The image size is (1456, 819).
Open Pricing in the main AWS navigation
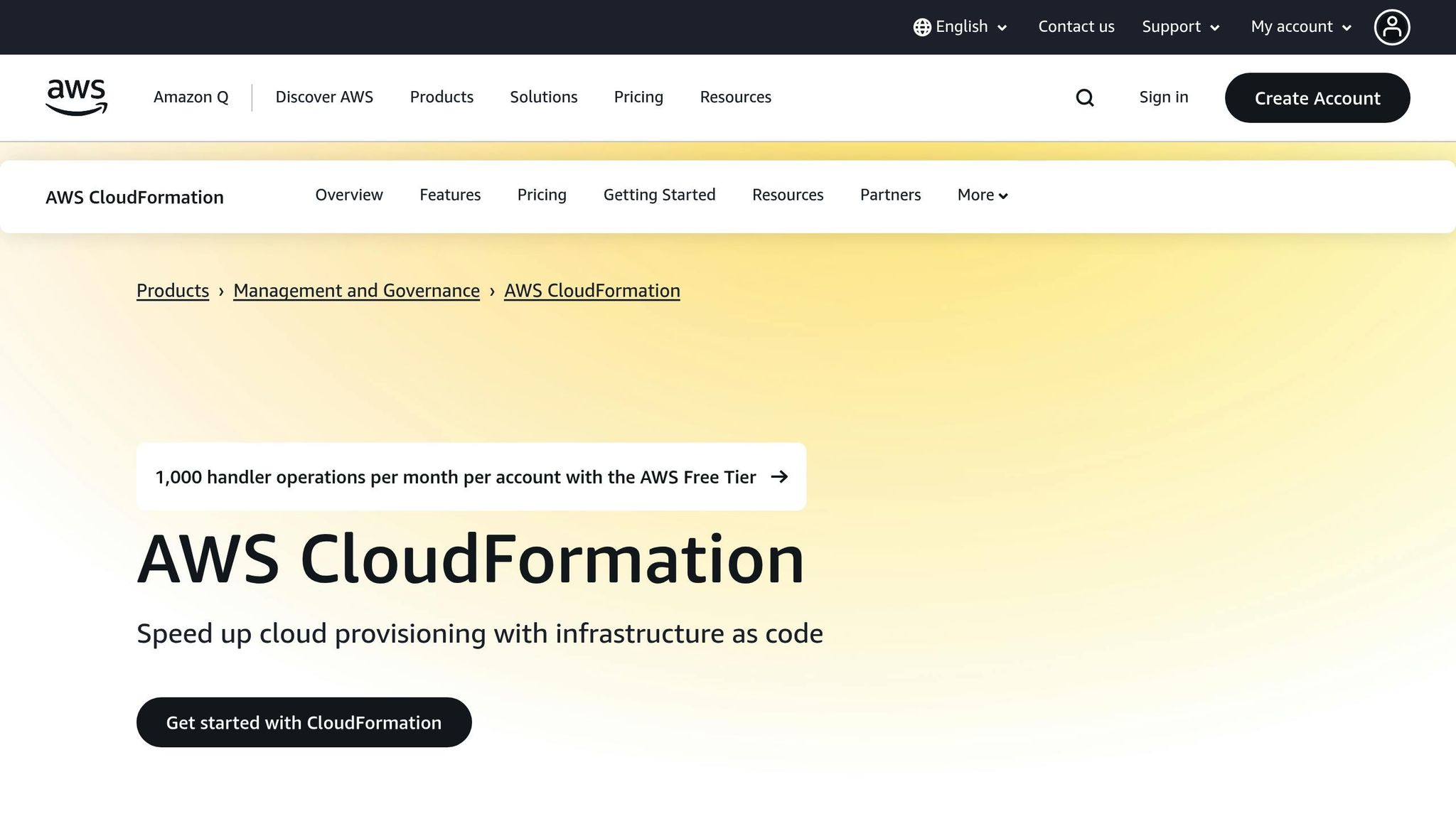point(638,97)
